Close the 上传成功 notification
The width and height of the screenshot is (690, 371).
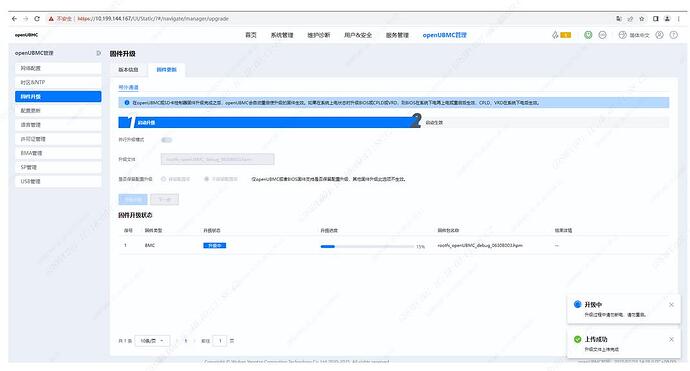coord(672,339)
